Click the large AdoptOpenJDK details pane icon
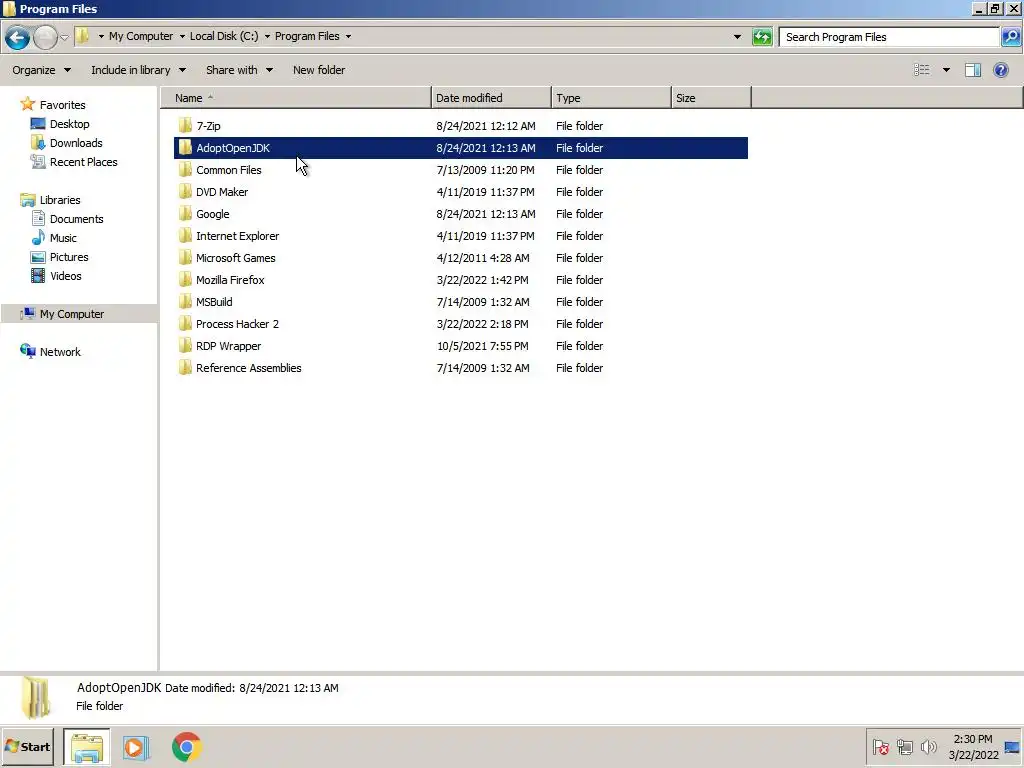The image size is (1024, 768). (x=36, y=697)
